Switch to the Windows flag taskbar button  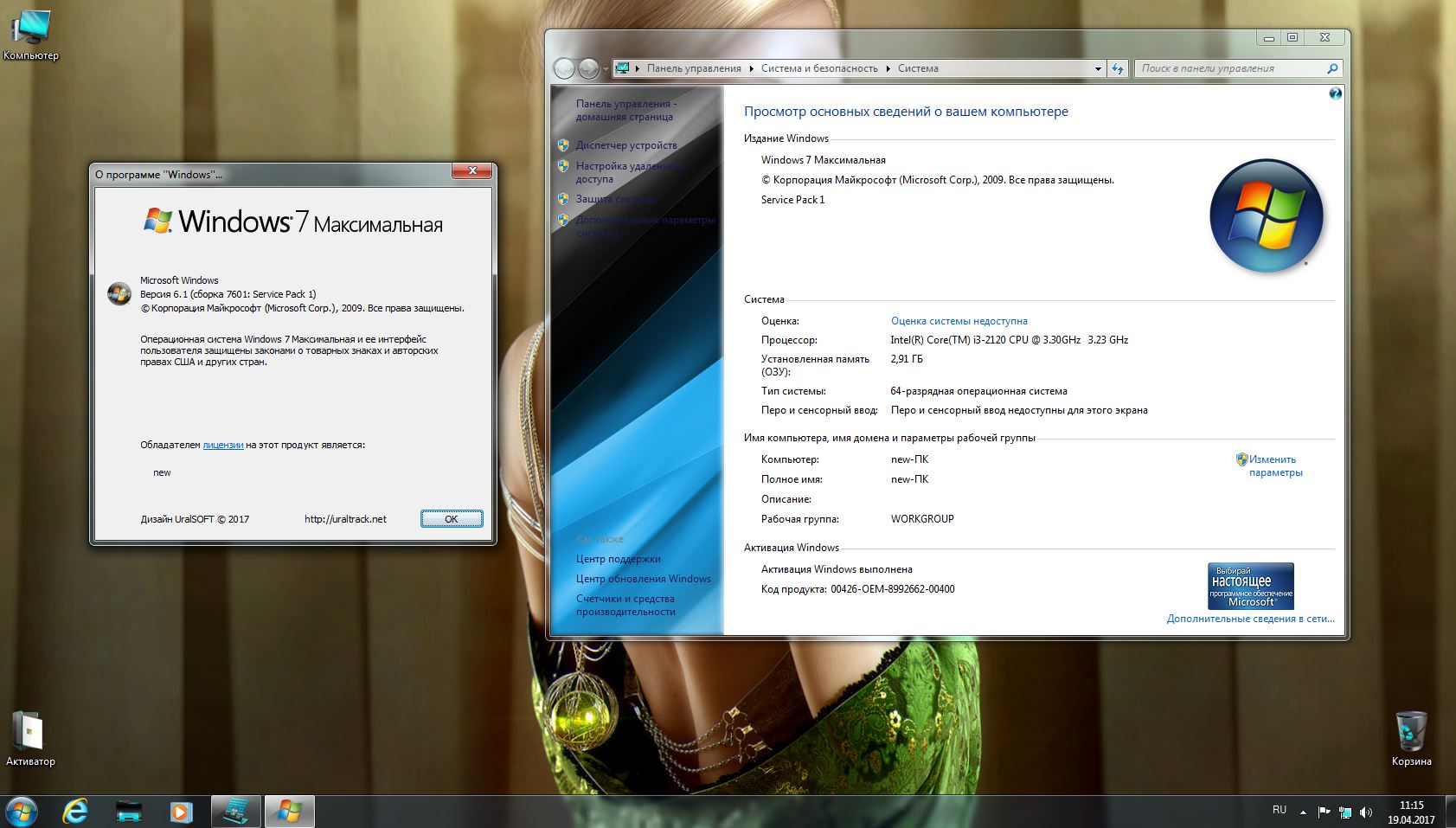(289, 812)
